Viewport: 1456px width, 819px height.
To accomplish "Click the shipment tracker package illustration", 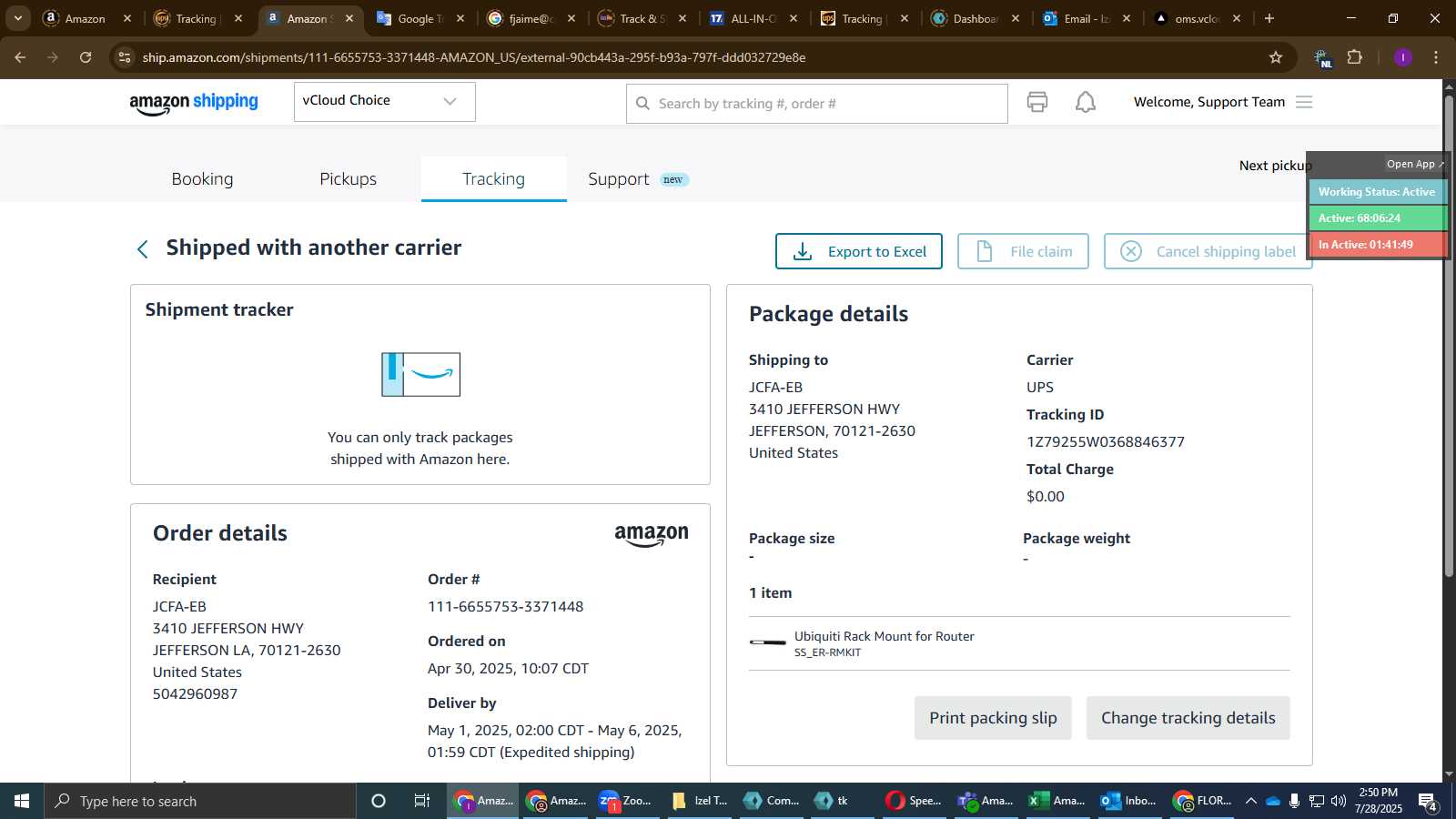I will (420, 374).
